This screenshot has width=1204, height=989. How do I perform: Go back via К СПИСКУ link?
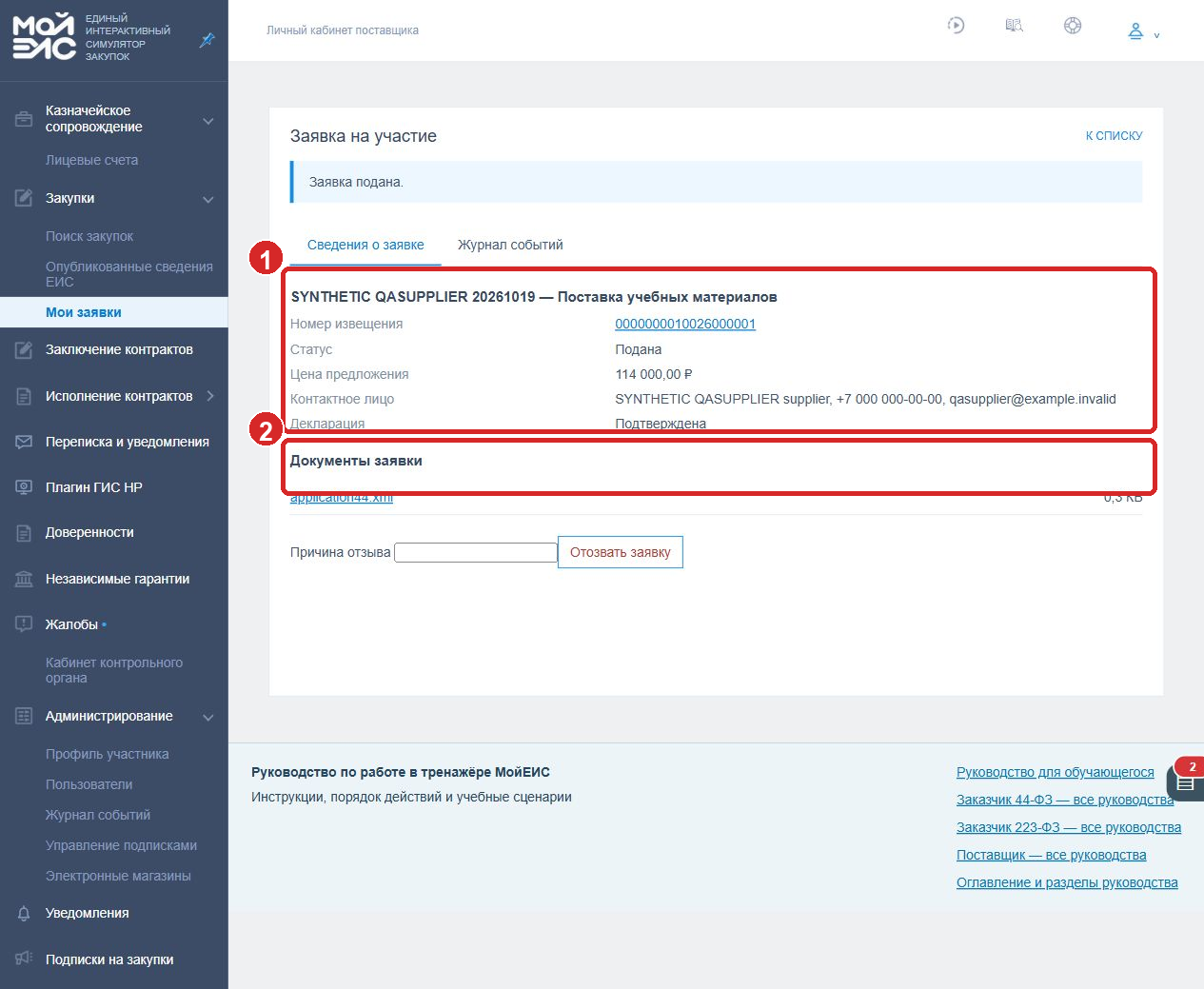(x=1114, y=135)
